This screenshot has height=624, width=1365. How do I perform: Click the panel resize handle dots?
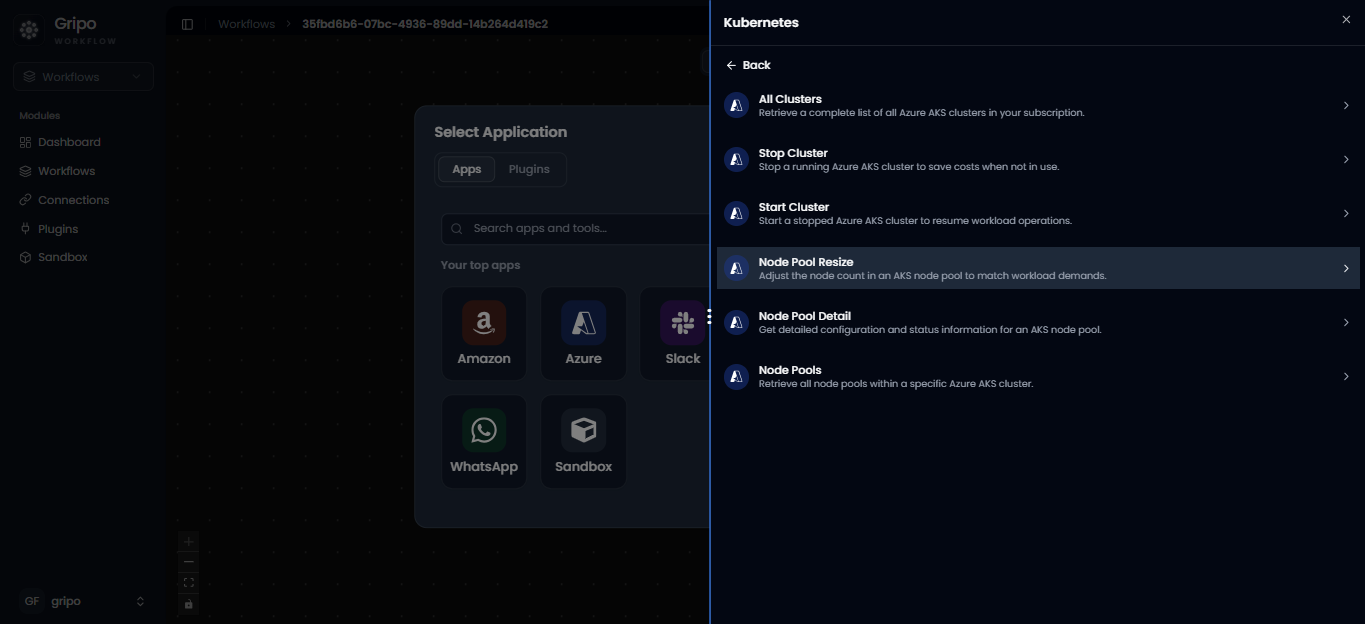point(709,317)
